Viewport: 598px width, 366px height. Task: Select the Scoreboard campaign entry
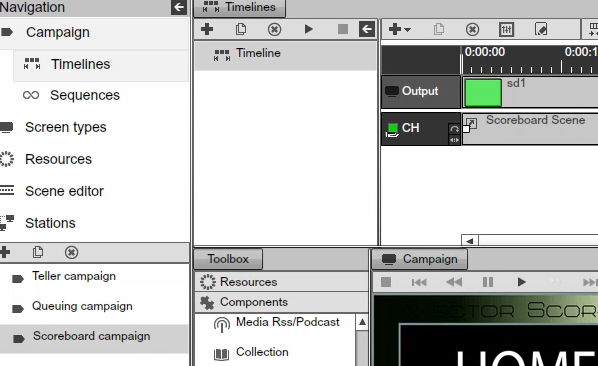(x=92, y=336)
